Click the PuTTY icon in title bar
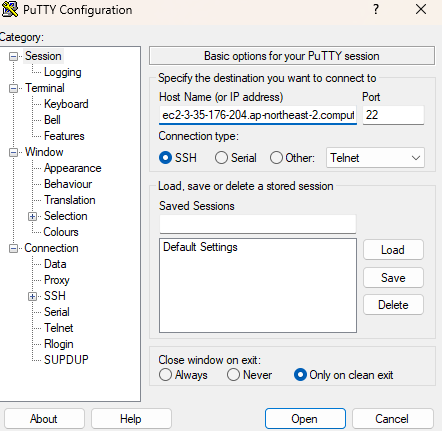The image size is (442, 431). click(x=10, y=10)
